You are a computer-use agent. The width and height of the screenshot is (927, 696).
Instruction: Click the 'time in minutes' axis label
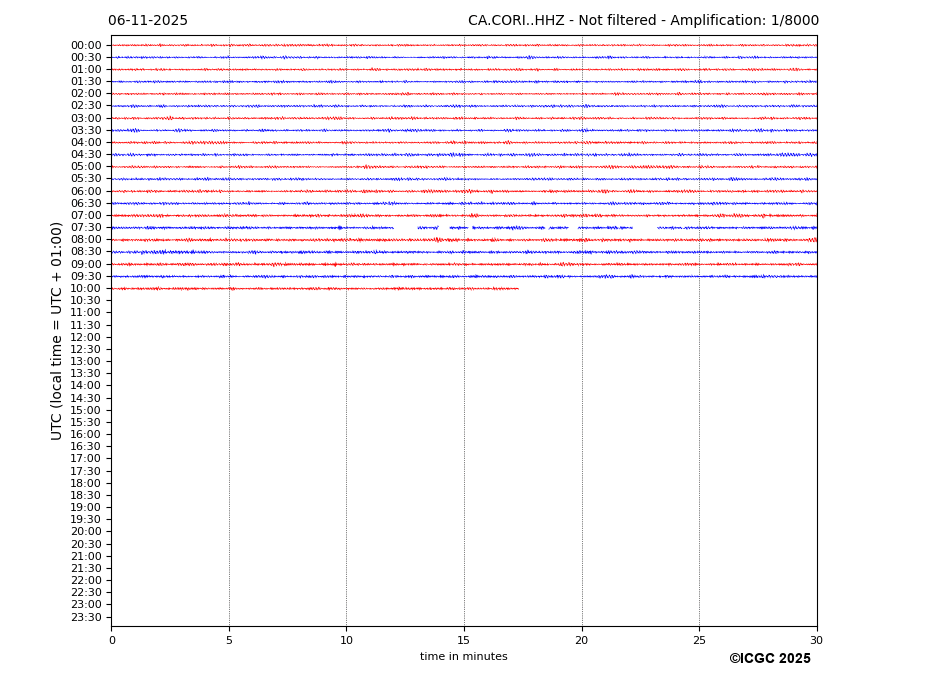463,657
